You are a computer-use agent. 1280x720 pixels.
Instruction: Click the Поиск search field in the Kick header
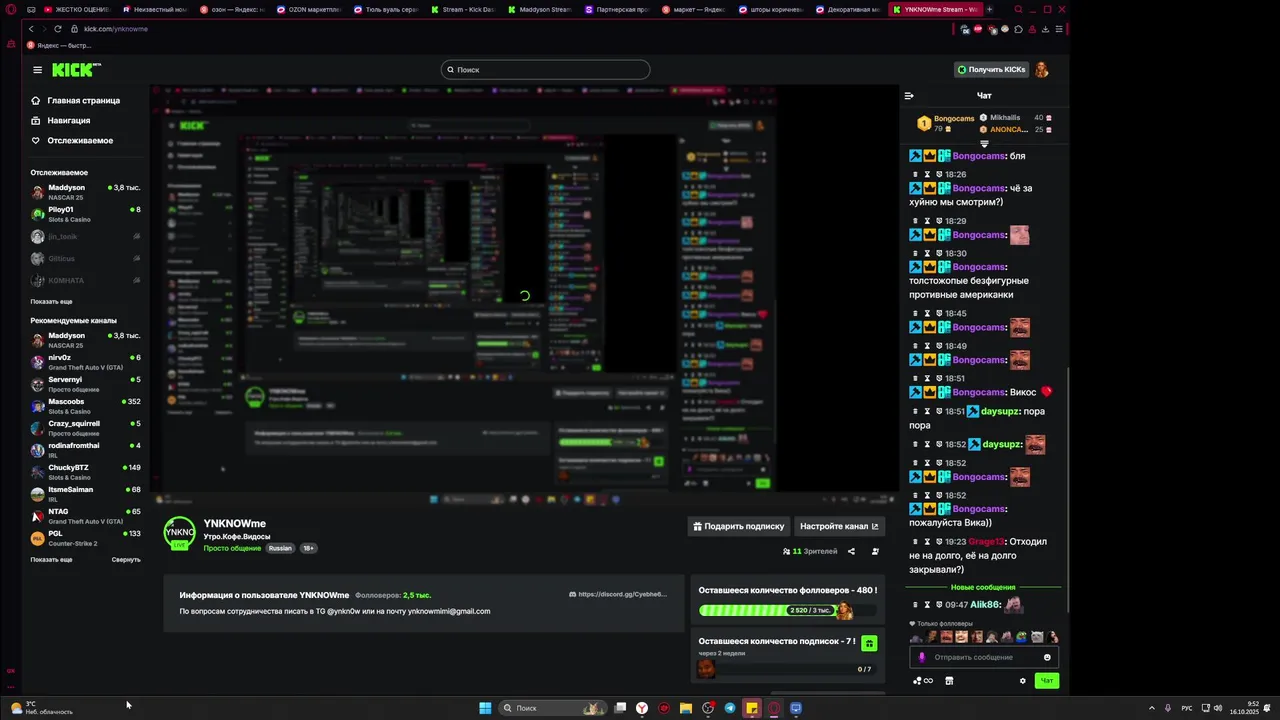[x=545, y=70]
